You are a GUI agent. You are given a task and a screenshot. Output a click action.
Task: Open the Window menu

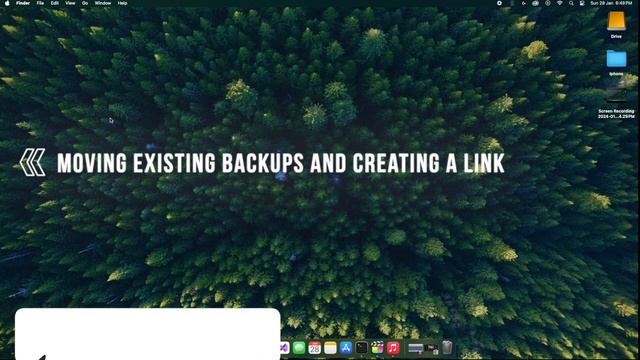tap(103, 3)
